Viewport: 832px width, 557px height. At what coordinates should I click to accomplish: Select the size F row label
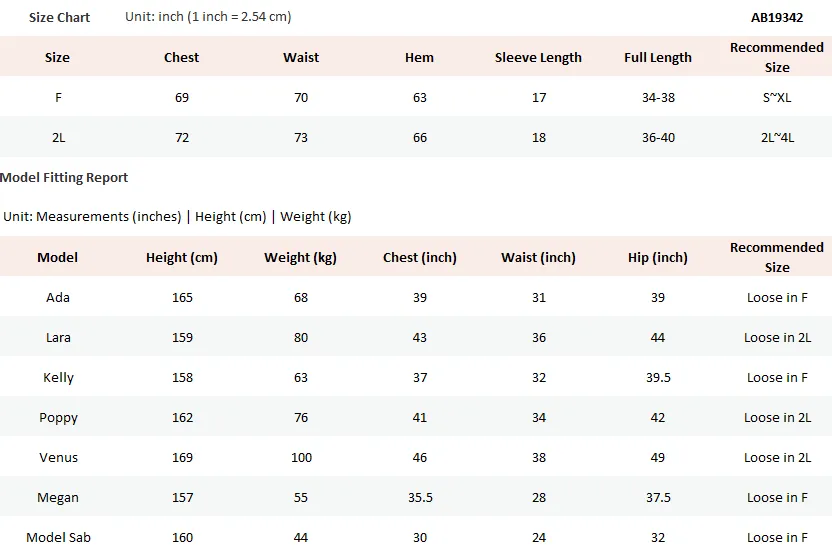click(x=58, y=98)
